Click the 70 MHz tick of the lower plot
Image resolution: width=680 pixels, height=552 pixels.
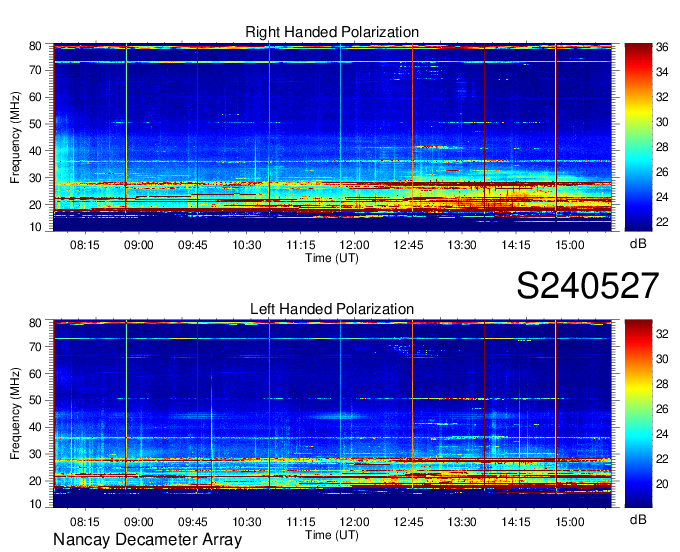[35, 346]
